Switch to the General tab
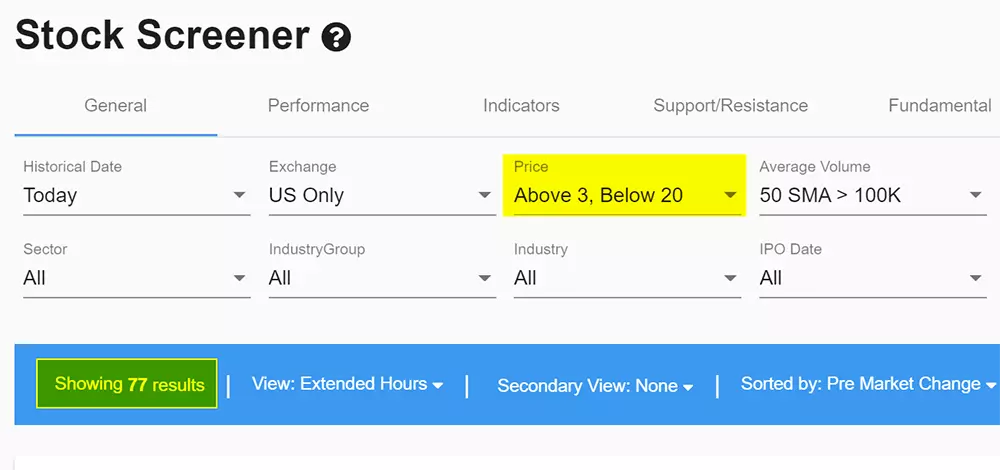This screenshot has width=1000, height=470. click(115, 105)
